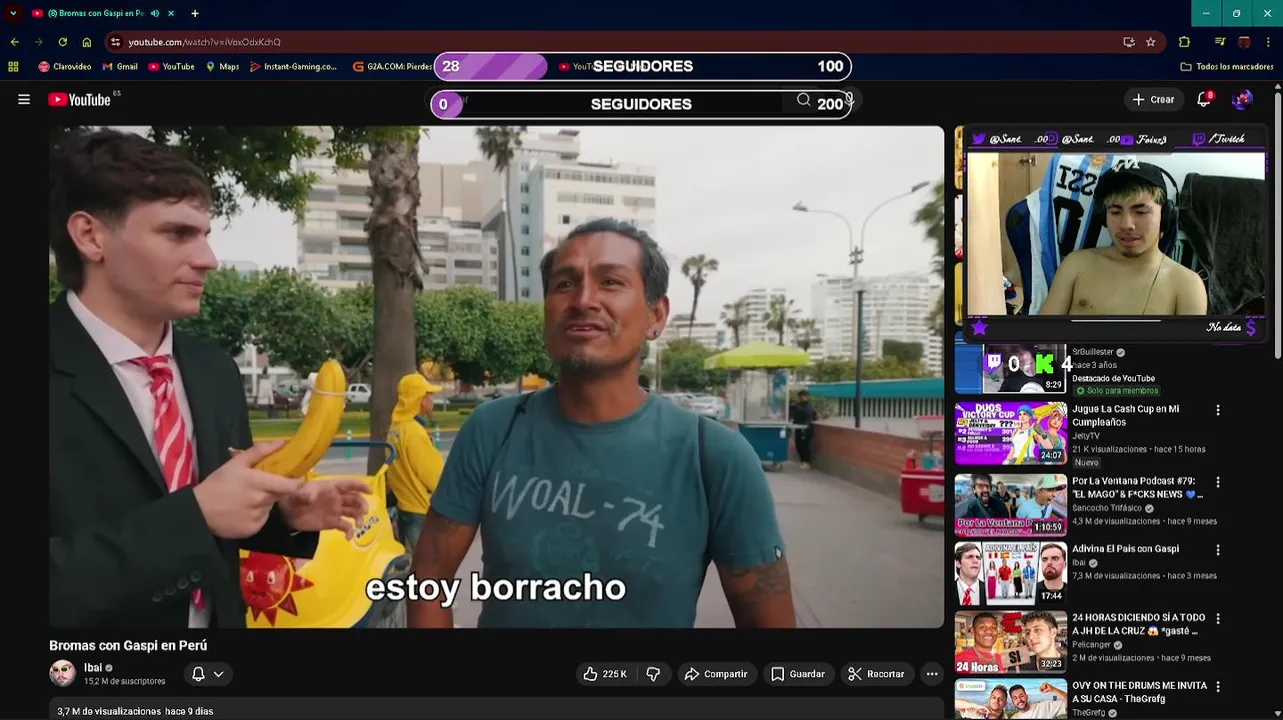This screenshot has height=720, width=1283.
Task: Dislike the video with thumbs down
Action: tap(653, 674)
